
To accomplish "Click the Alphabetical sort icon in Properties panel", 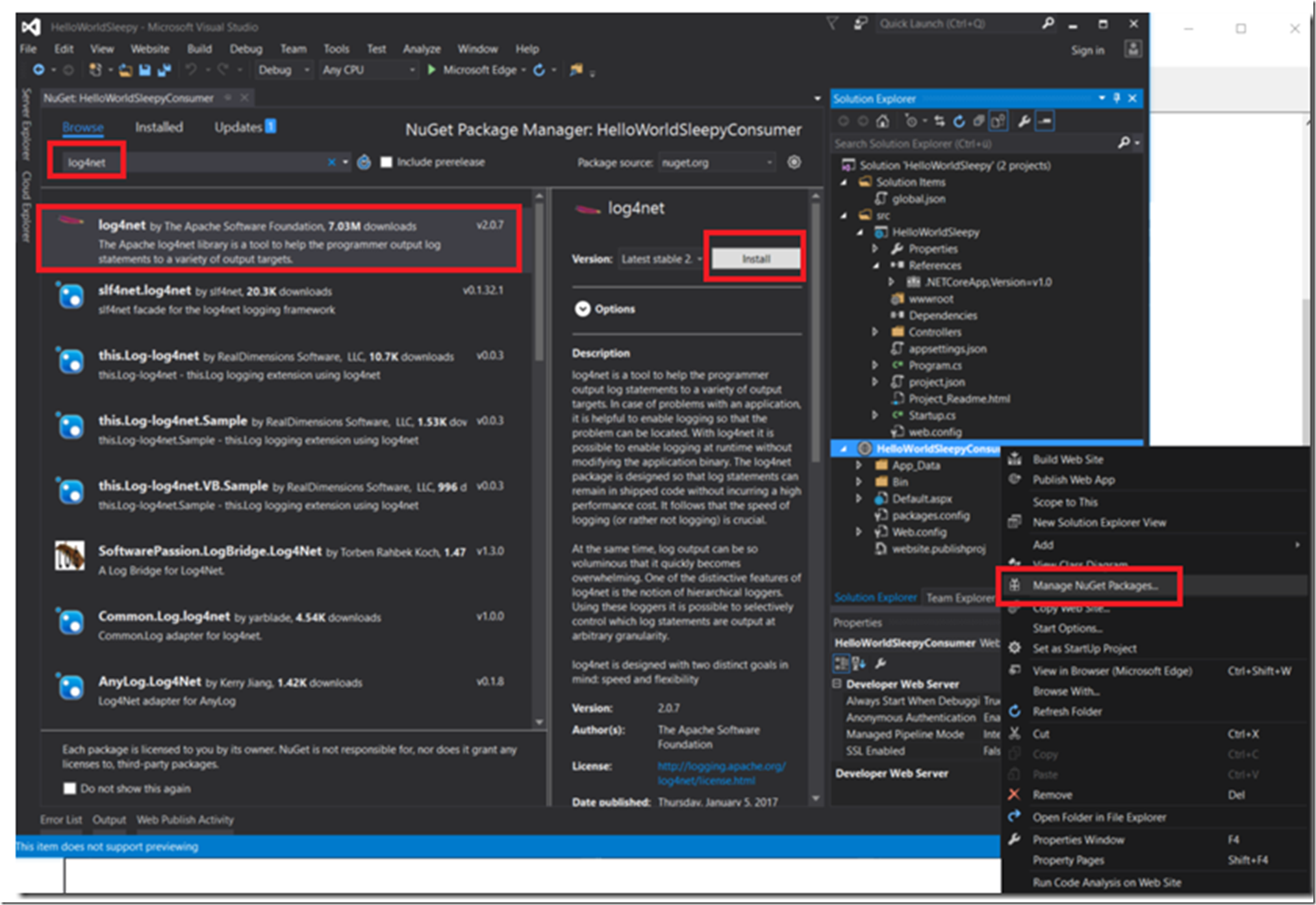I will point(859,663).
